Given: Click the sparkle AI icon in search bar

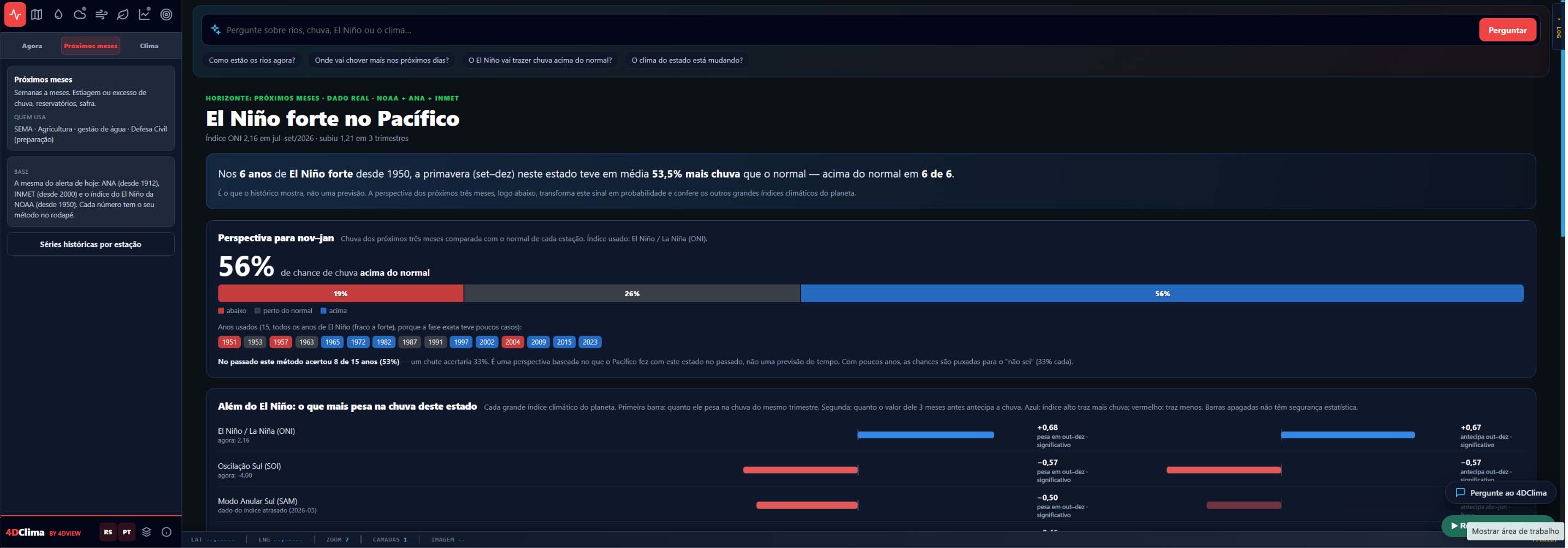Looking at the screenshot, I should 216,29.
